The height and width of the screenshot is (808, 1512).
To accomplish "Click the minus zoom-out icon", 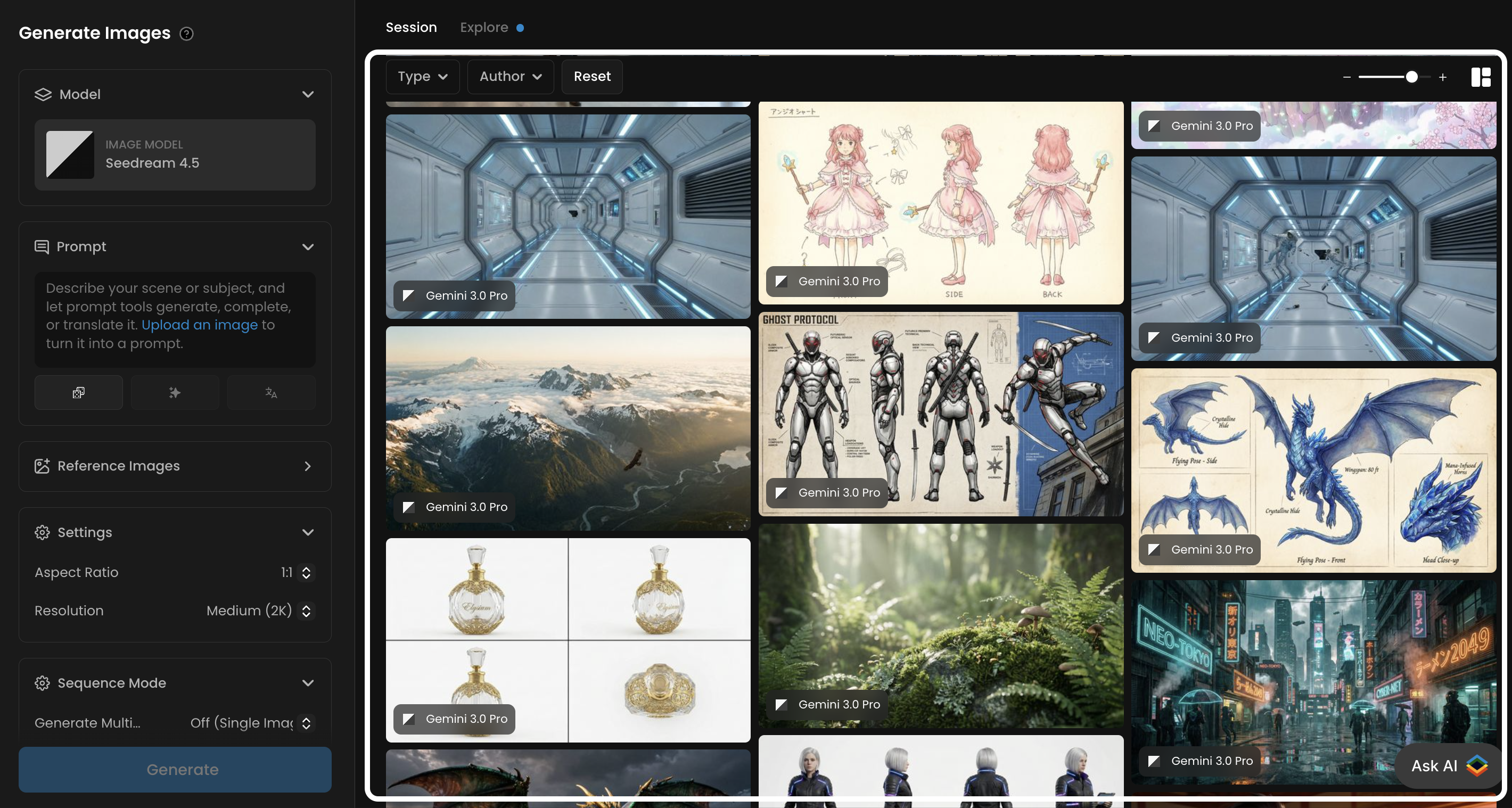I will point(1346,77).
